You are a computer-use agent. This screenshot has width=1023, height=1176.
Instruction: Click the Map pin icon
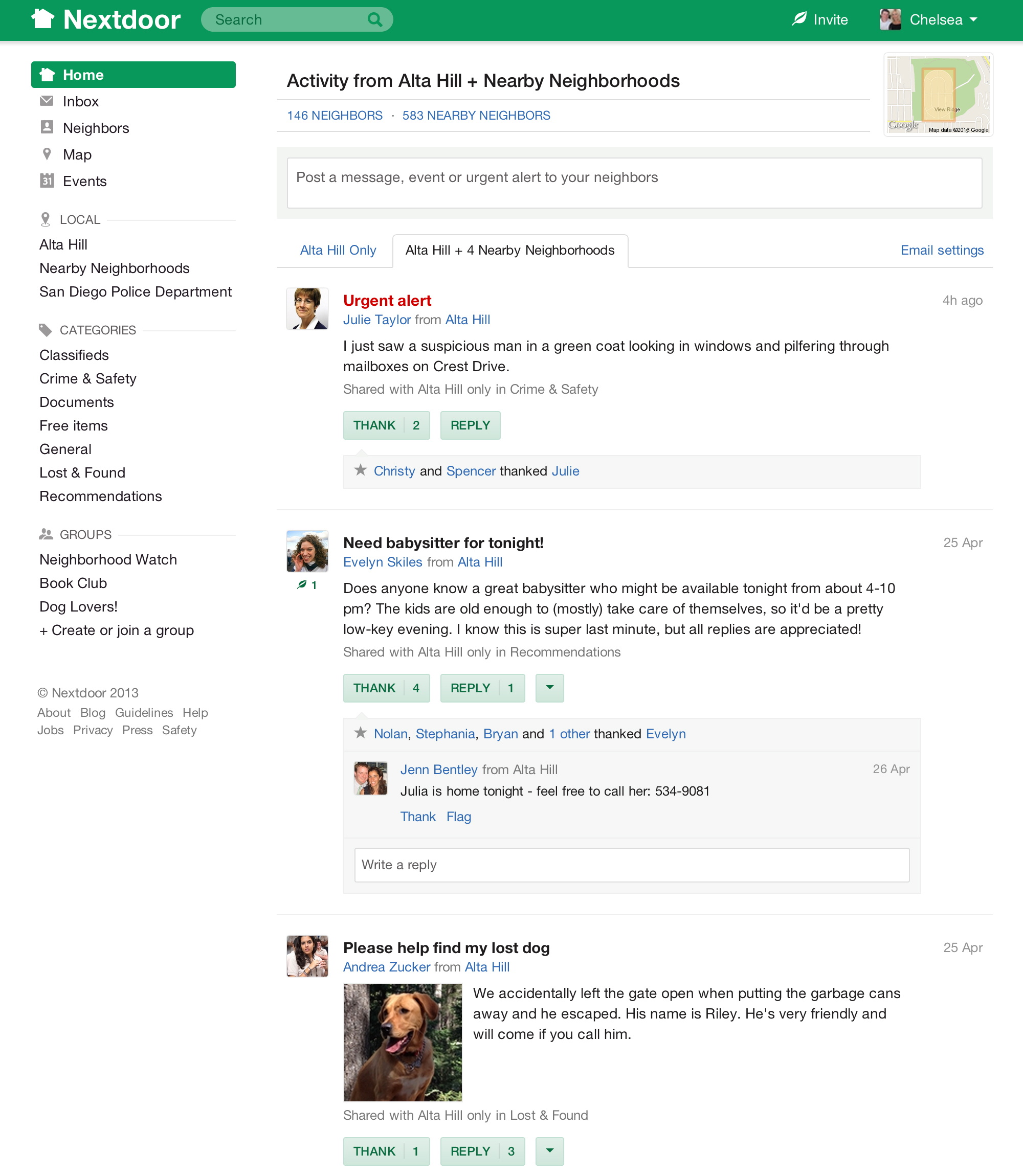click(47, 154)
